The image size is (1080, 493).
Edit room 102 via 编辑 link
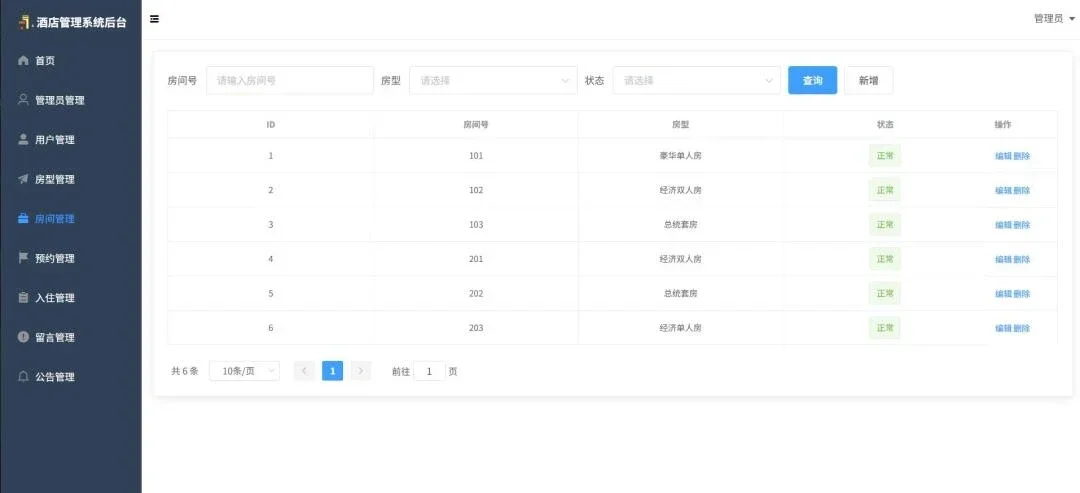pos(1003,191)
